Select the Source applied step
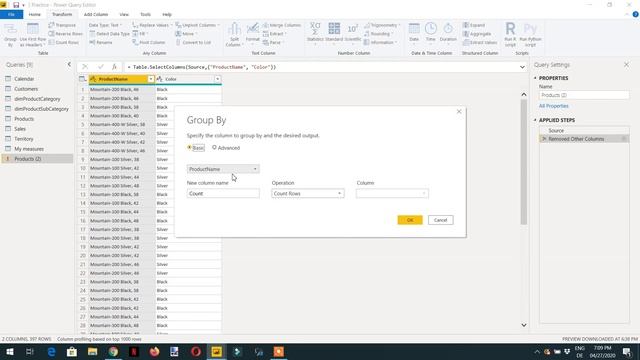This screenshot has height=360, width=640. (556, 131)
